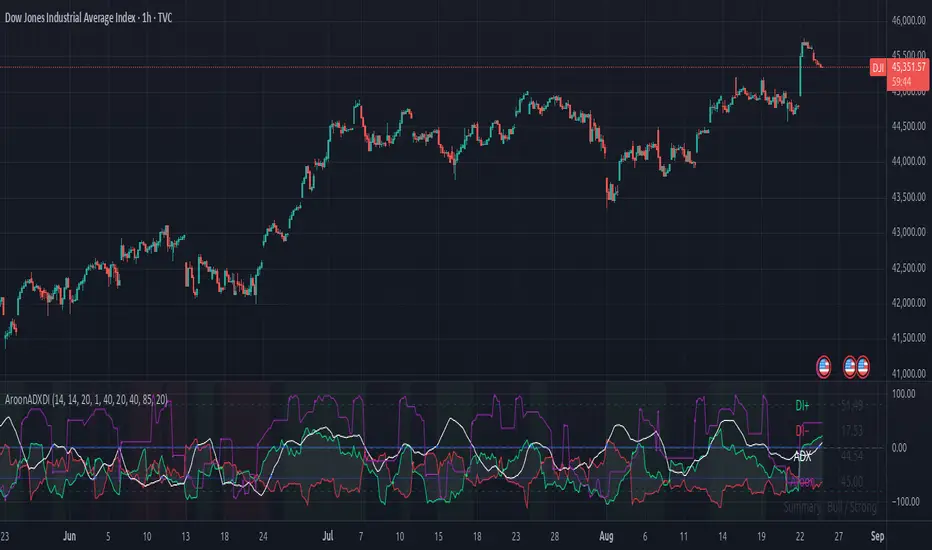The image size is (932, 550).
Task: Click the Jul label on time axis
Action: pos(328,536)
